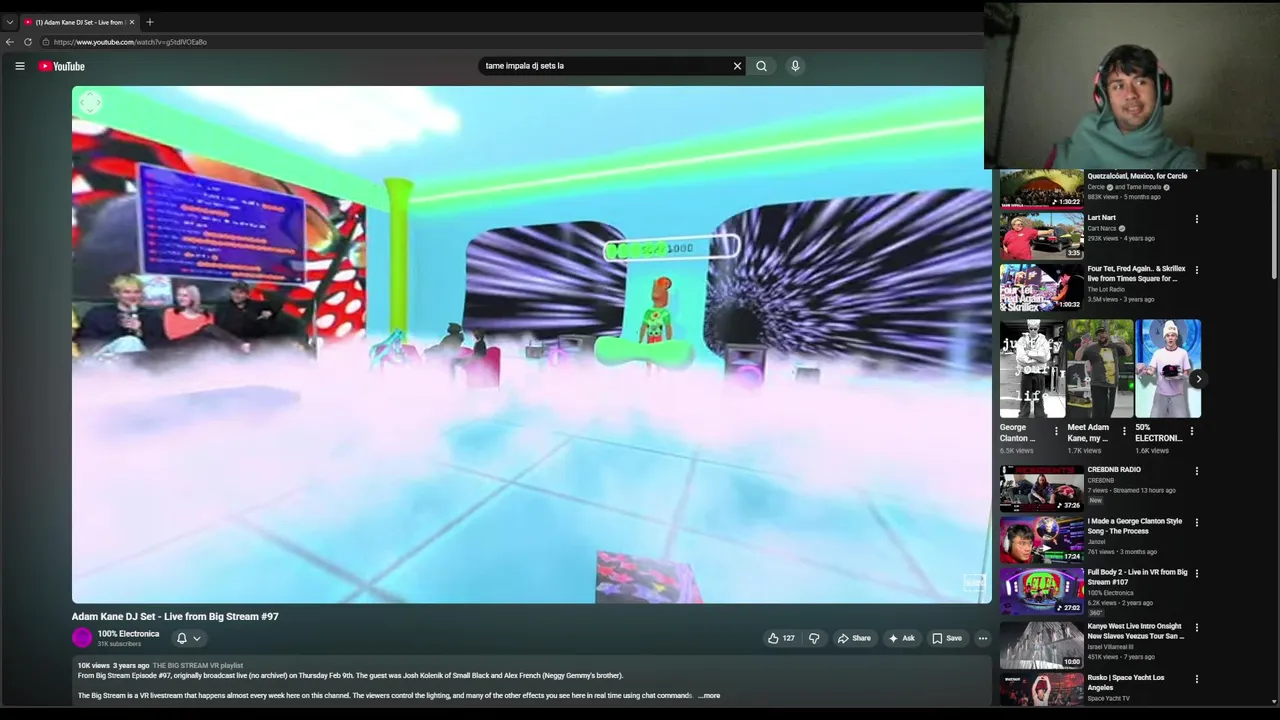Click the Space Yacht TV channel name
1280x720 pixels.
pyautogui.click(x=1108, y=698)
